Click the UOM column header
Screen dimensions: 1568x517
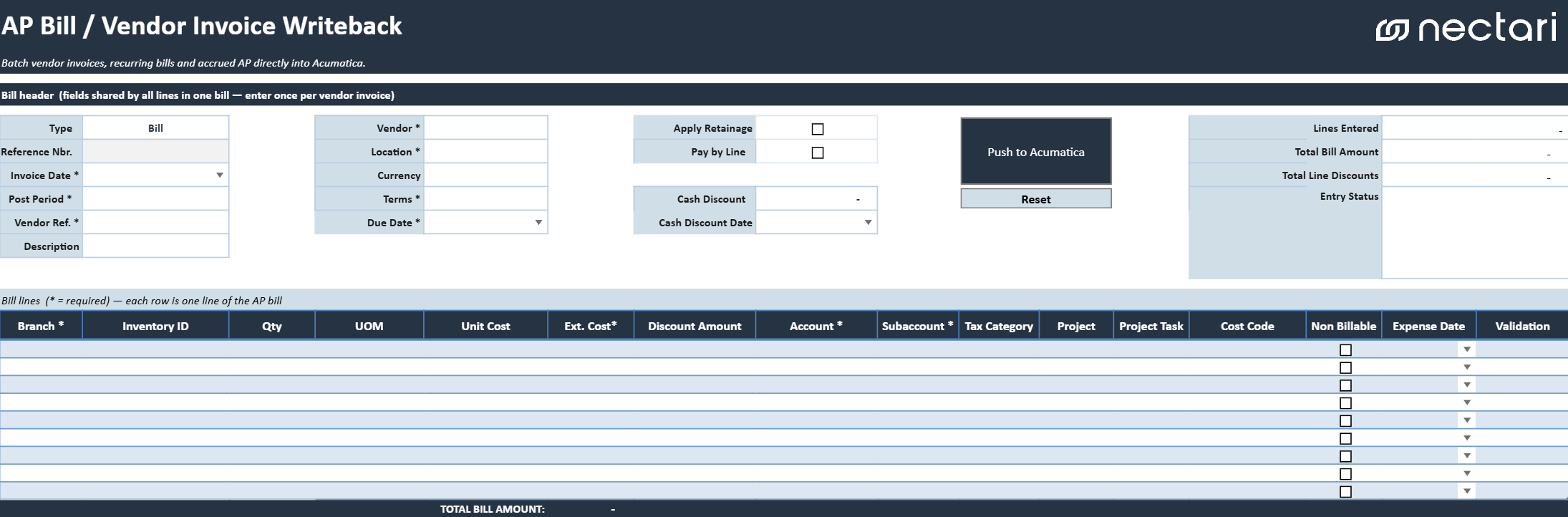point(369,326)
